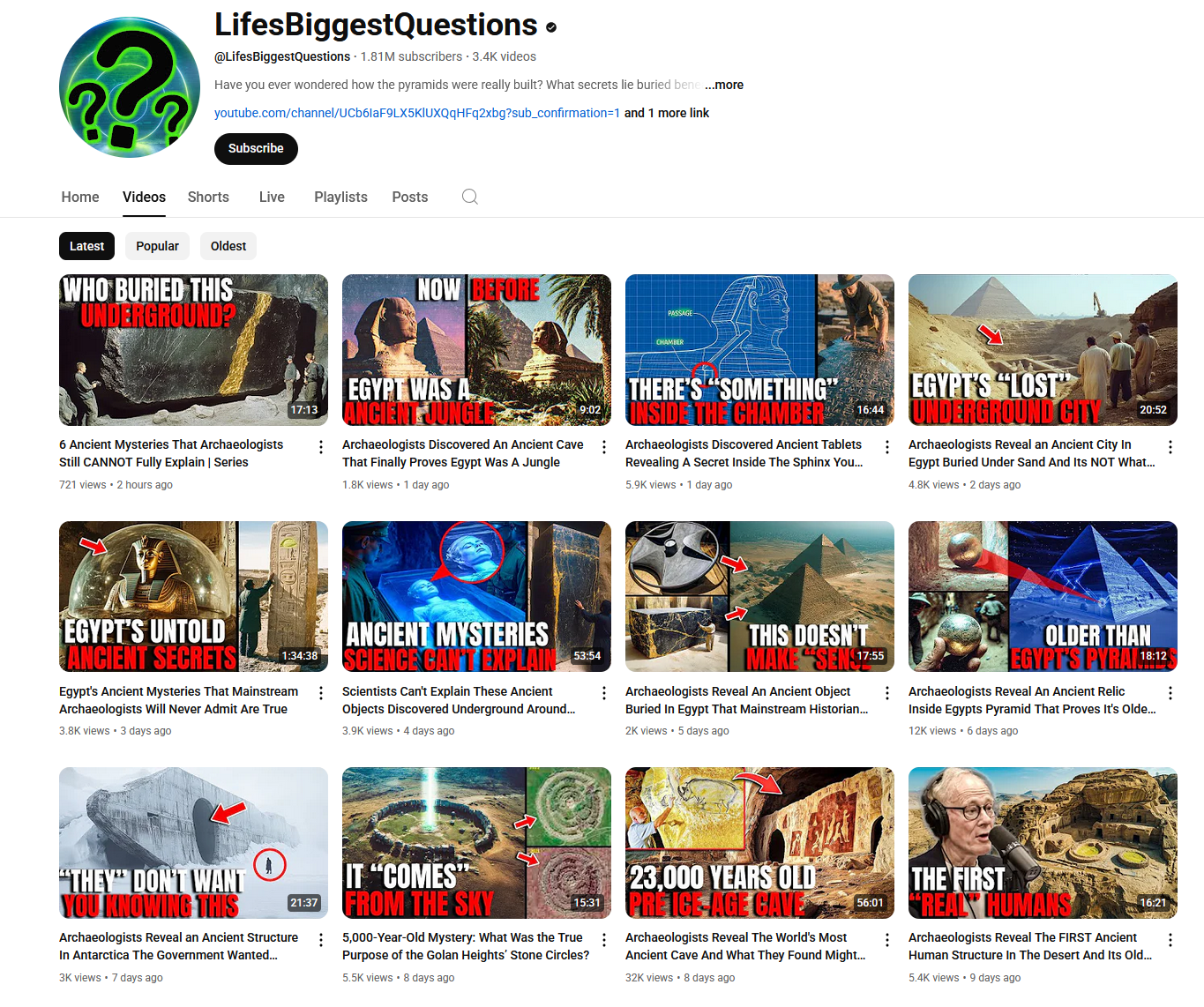Play the 'This Doesn't Make Sense' thumbnail
This screenshot has height=1007, width=1204.
759,596
